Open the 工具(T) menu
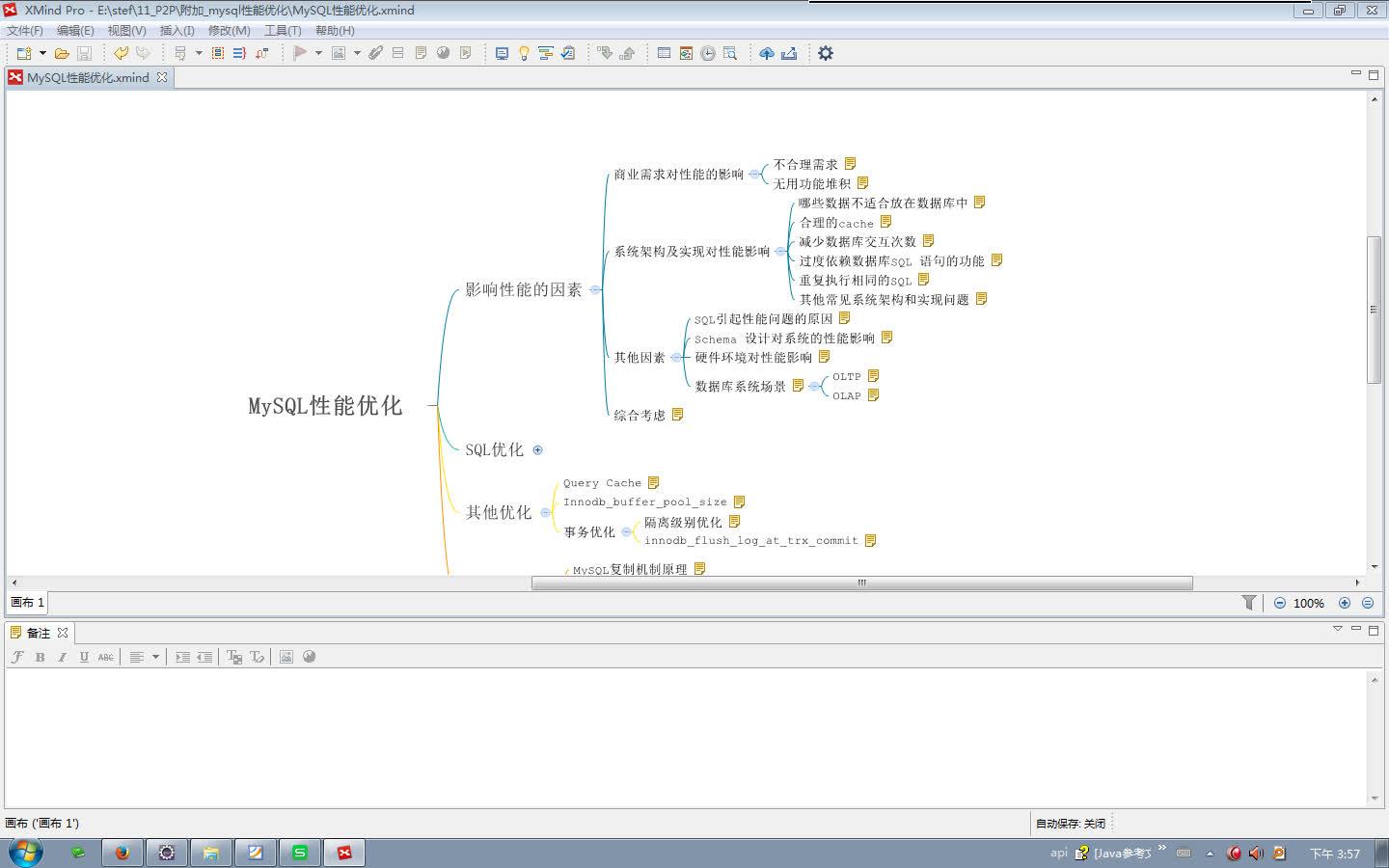This screenshot has height=868, width=1389. coord(283,30)
